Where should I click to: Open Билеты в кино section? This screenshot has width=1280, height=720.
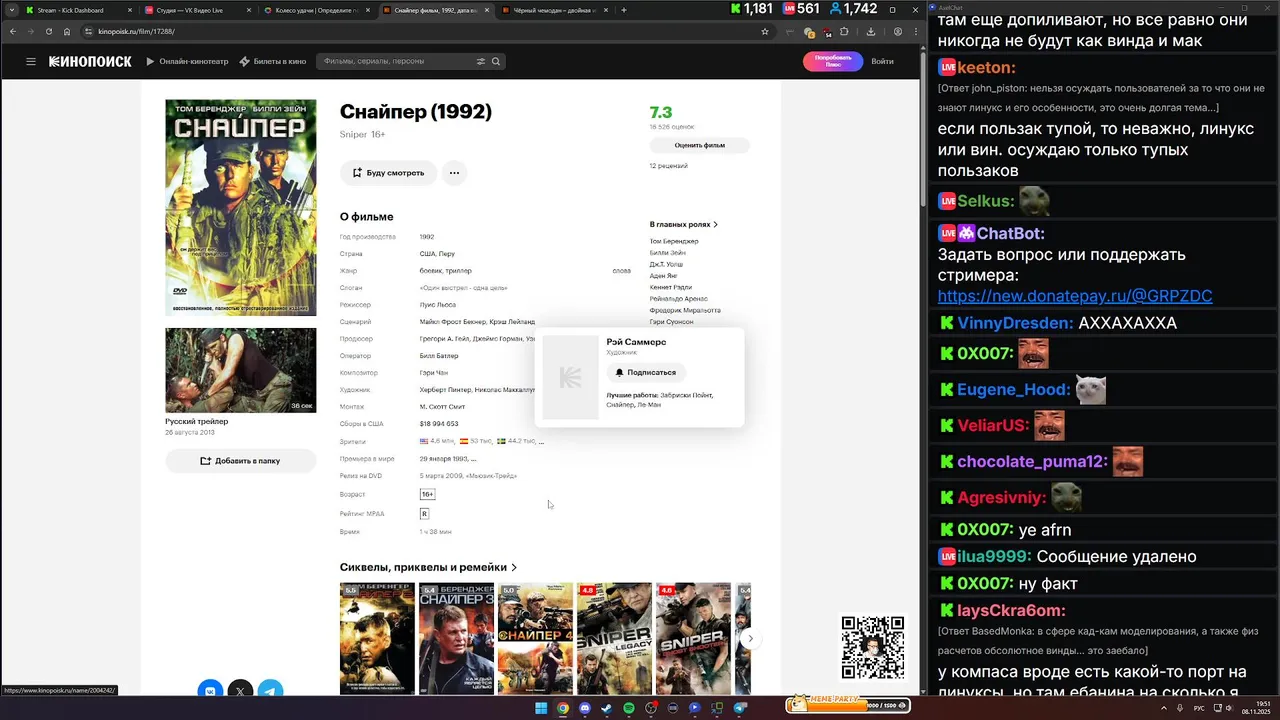click(x=273, y=61)
